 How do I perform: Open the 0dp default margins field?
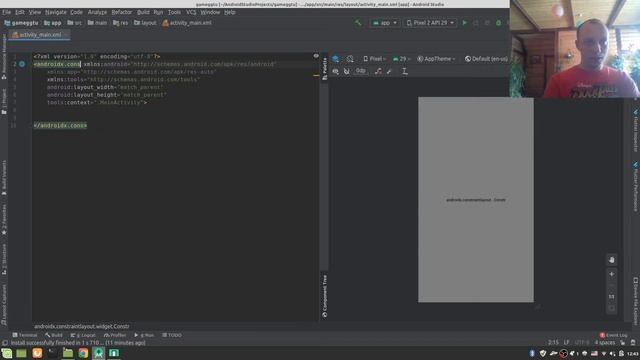(x=360, y=71)
